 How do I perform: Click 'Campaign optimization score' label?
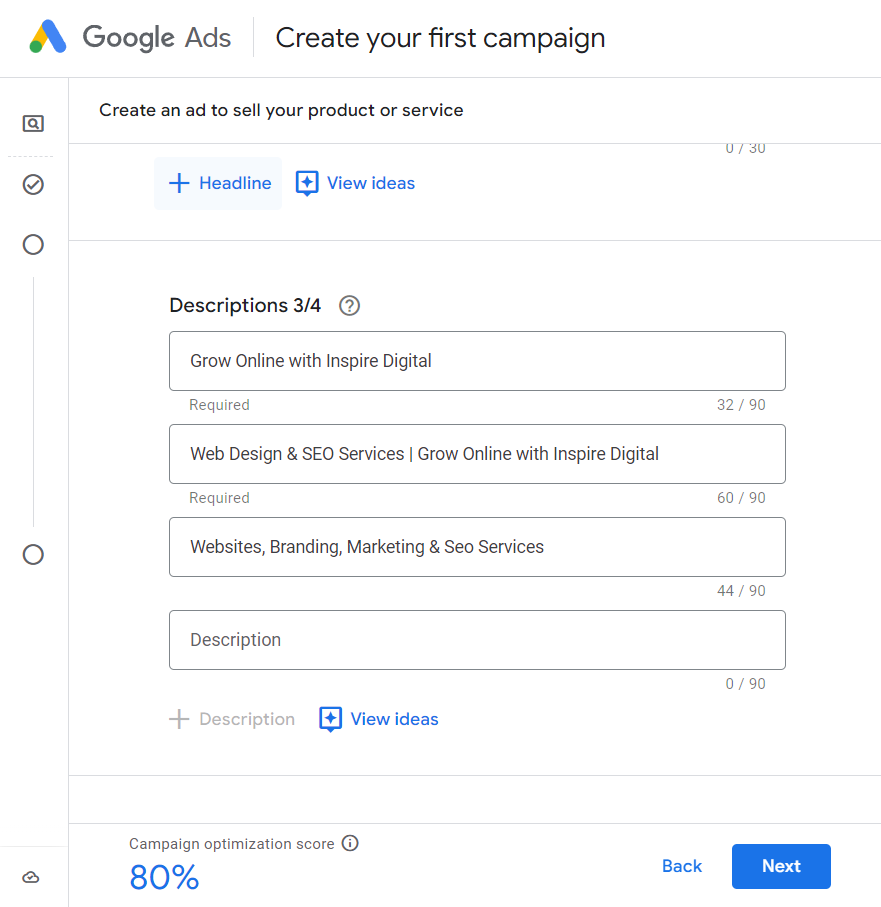click(x=231, y=844)
